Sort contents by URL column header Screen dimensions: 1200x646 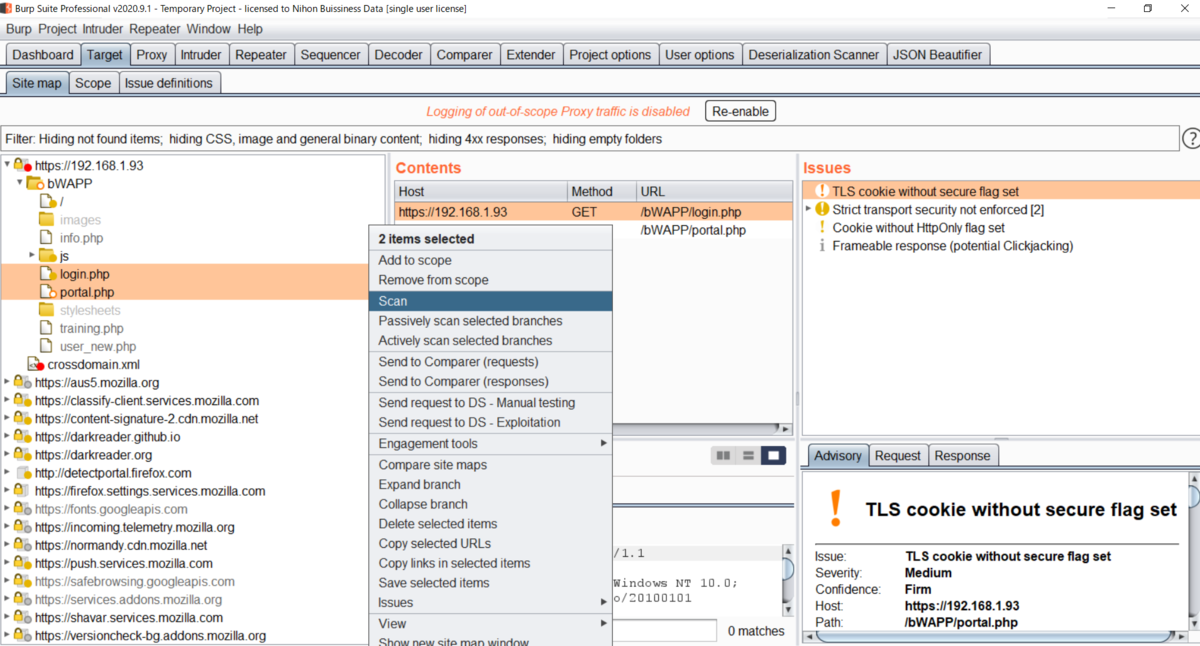coord(715,191)
